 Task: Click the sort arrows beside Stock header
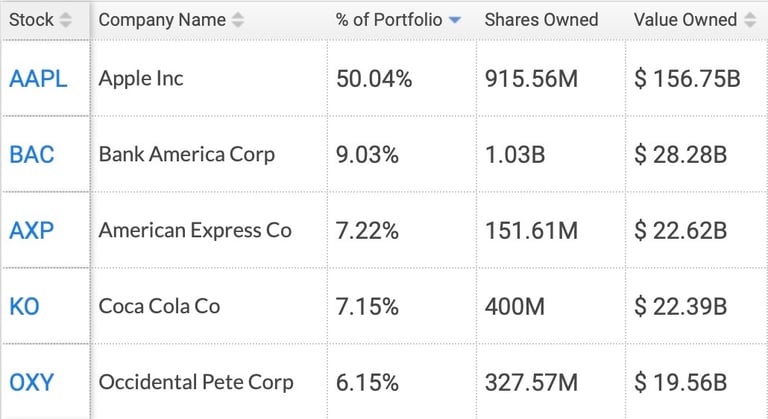tap(66, 20)
